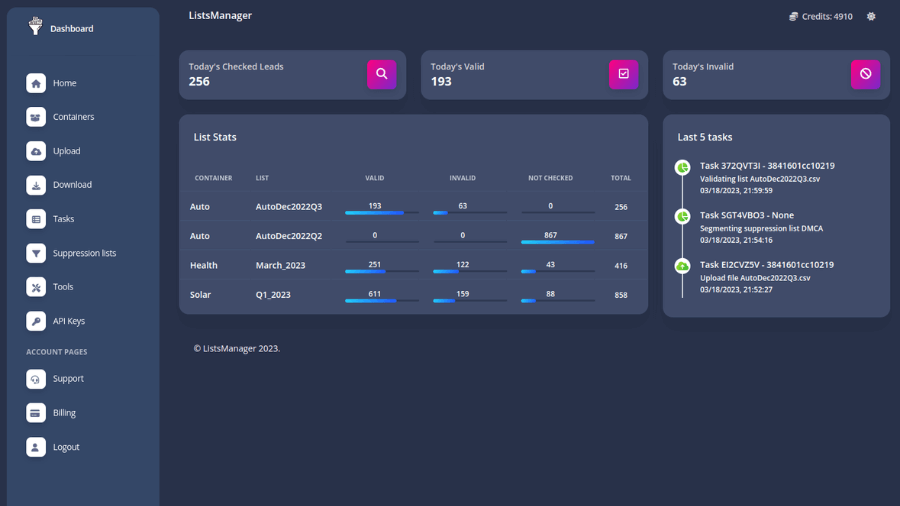Open the Support page
The height and width of the screenshot is (506, 900).
pos(68,379)
